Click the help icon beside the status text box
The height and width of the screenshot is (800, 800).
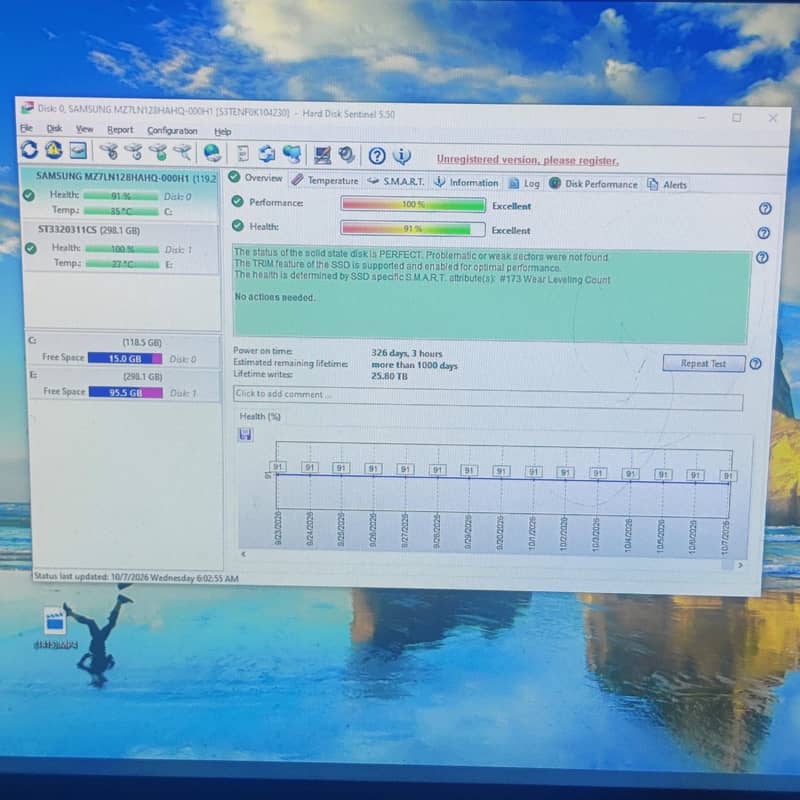pos(762,258)
